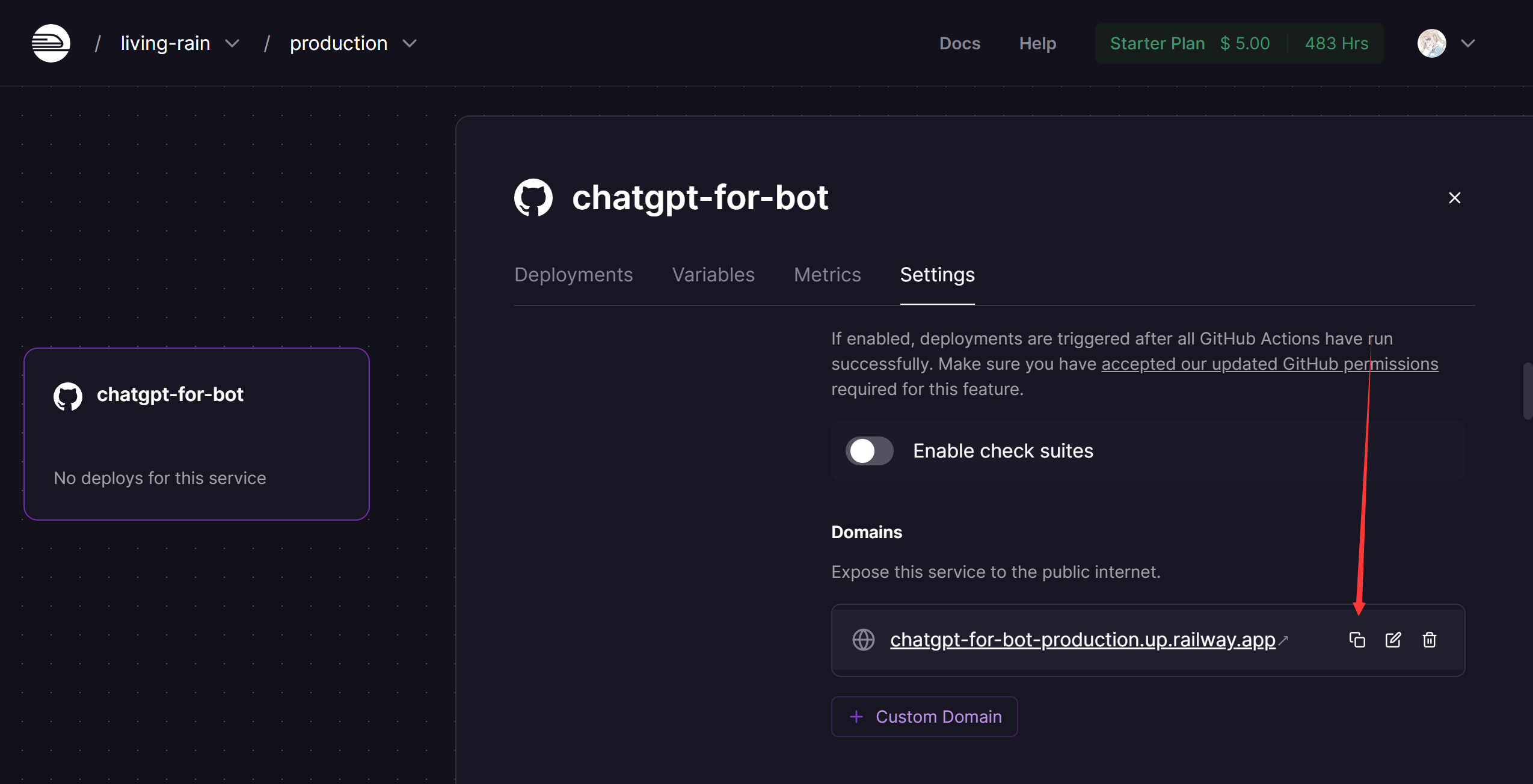Copy the railway.app domain to clipboard
The width and height of the screenshot is (1533, 784).
coord(1357,640)
